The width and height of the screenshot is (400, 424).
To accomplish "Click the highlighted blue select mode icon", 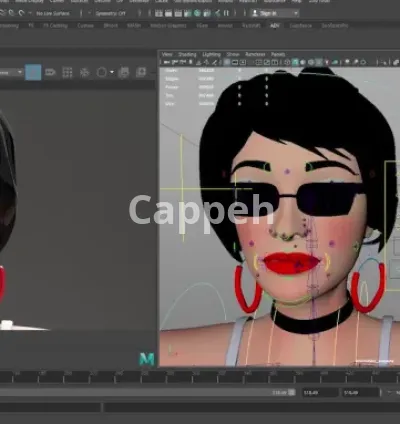I will [33, 72].
